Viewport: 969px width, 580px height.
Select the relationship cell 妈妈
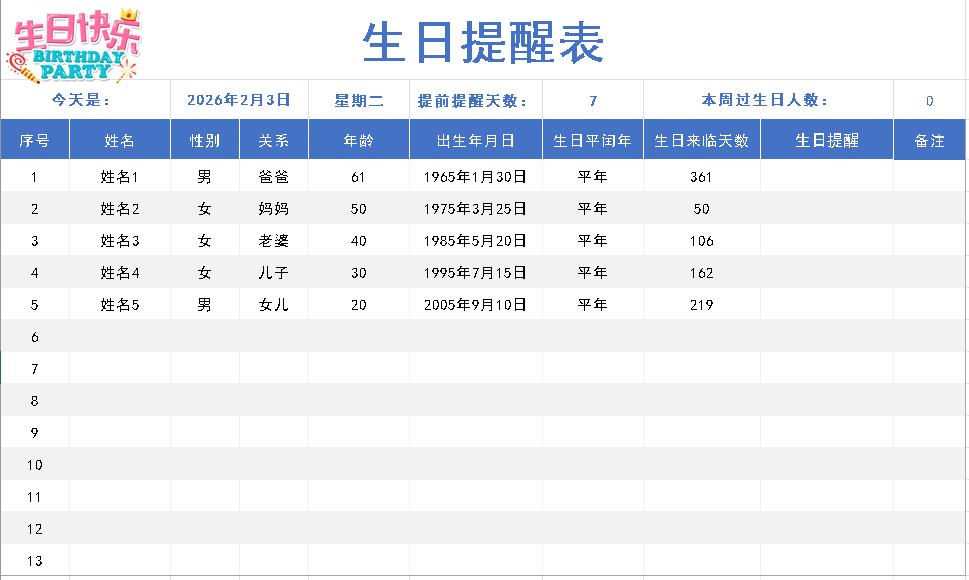(x=274, y=209)
